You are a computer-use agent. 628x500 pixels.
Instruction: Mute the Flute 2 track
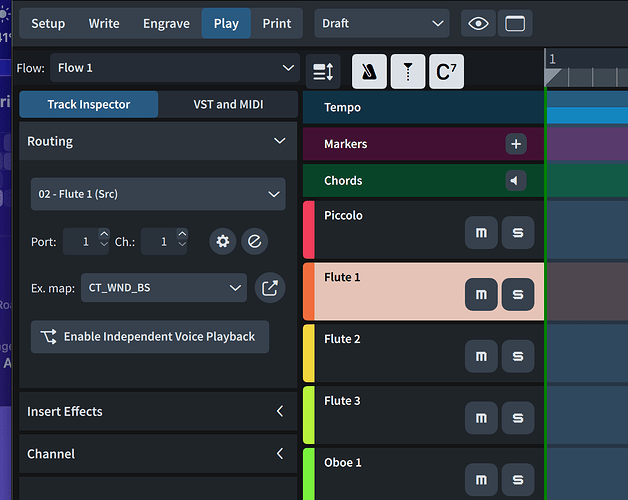coord(481,356)
